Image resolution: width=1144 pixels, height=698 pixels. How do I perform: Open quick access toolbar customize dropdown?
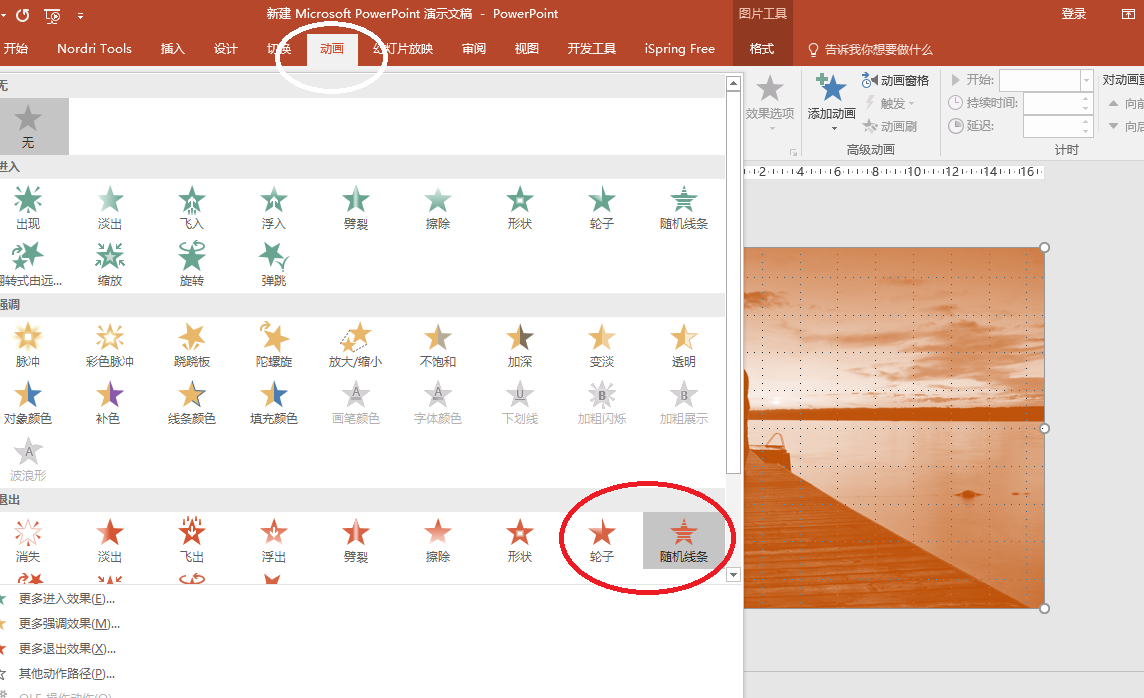click(x=80, y=15)
